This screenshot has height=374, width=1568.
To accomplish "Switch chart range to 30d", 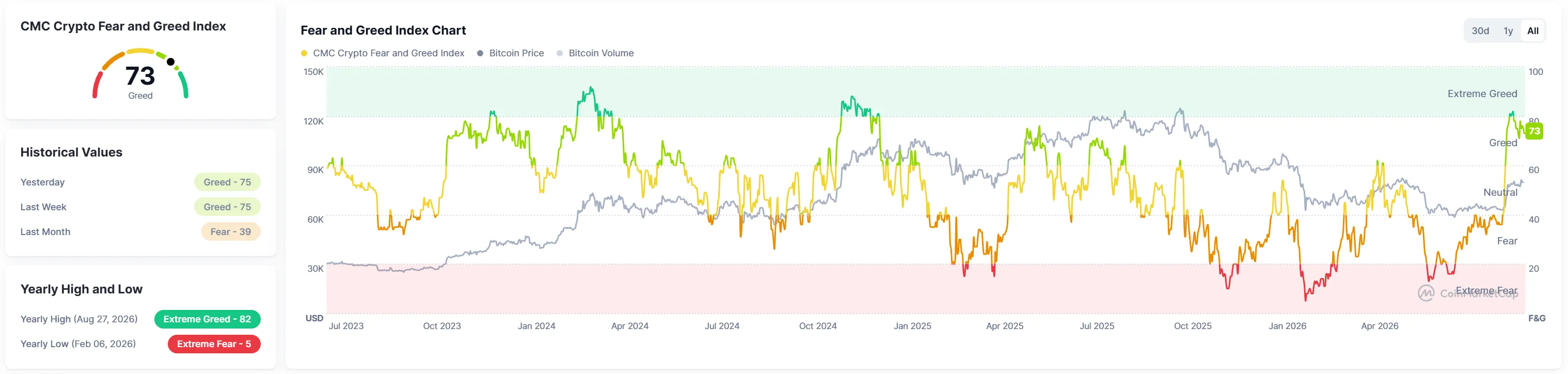I will pyautogui.click(x=1480, y=31).
